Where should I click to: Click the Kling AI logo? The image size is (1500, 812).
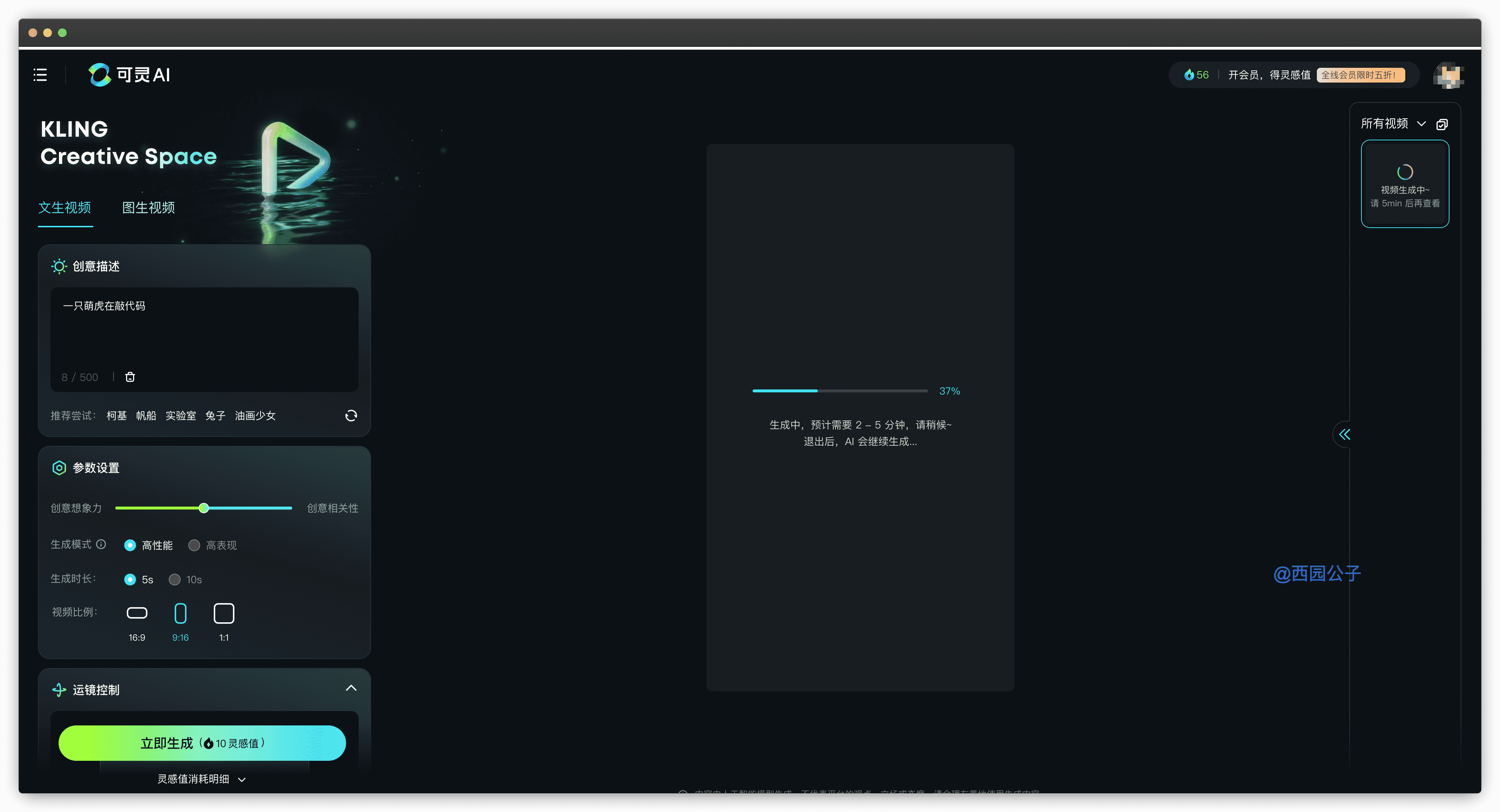(129, 74)
